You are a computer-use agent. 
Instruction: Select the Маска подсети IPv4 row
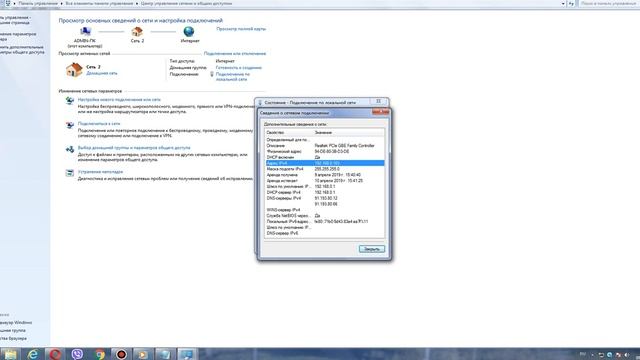324,169
